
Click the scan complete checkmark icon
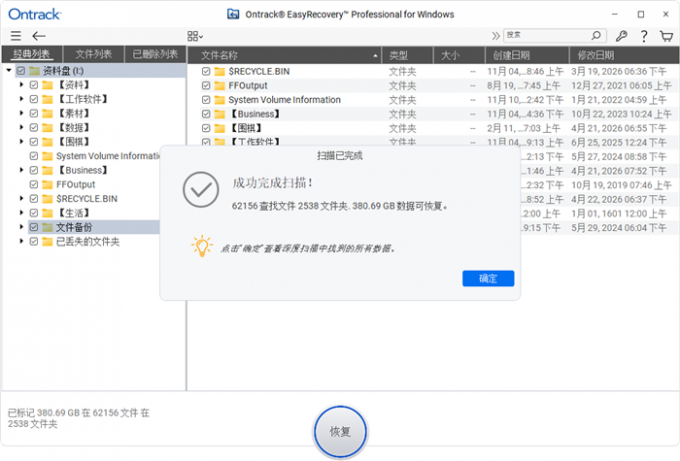pyautogui.click(x=200, y=190)
